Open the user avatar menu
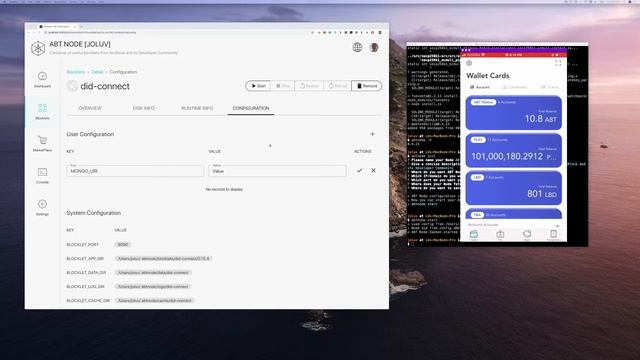The image size is (640, 360). tap(374, 47)
